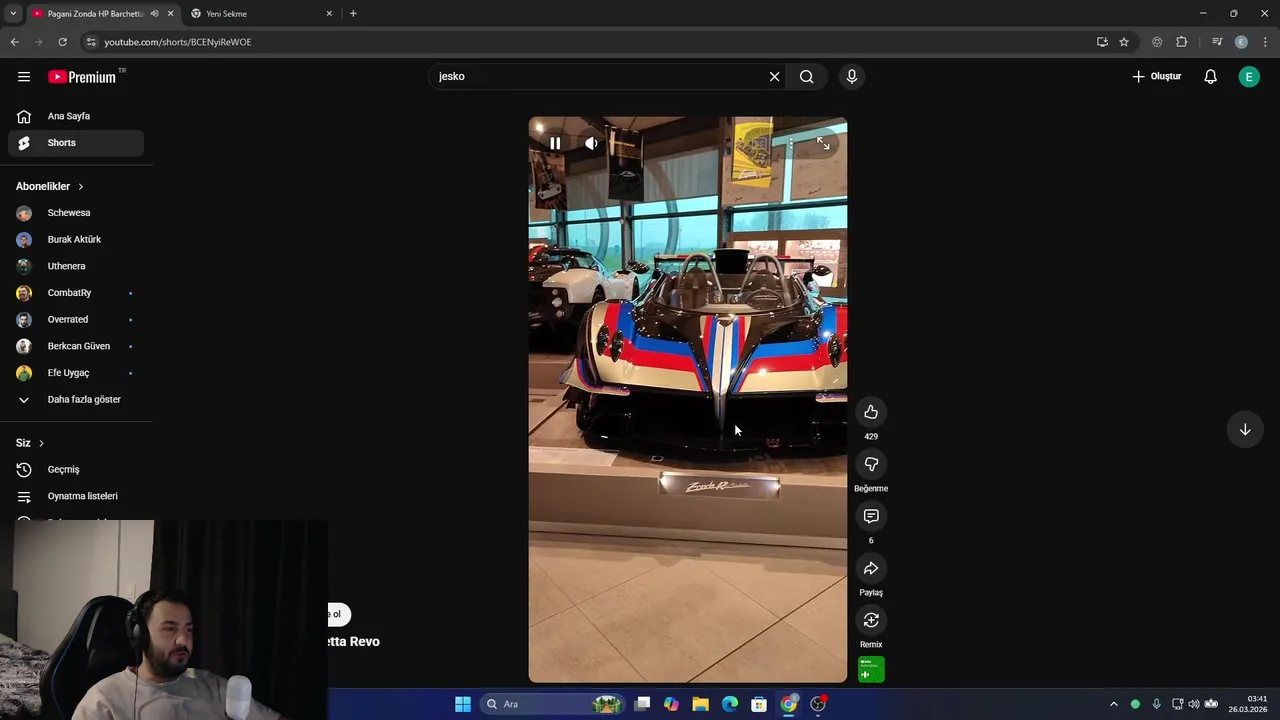
Task: Bookmark this page with the star
Action: tap(1124, 42)
